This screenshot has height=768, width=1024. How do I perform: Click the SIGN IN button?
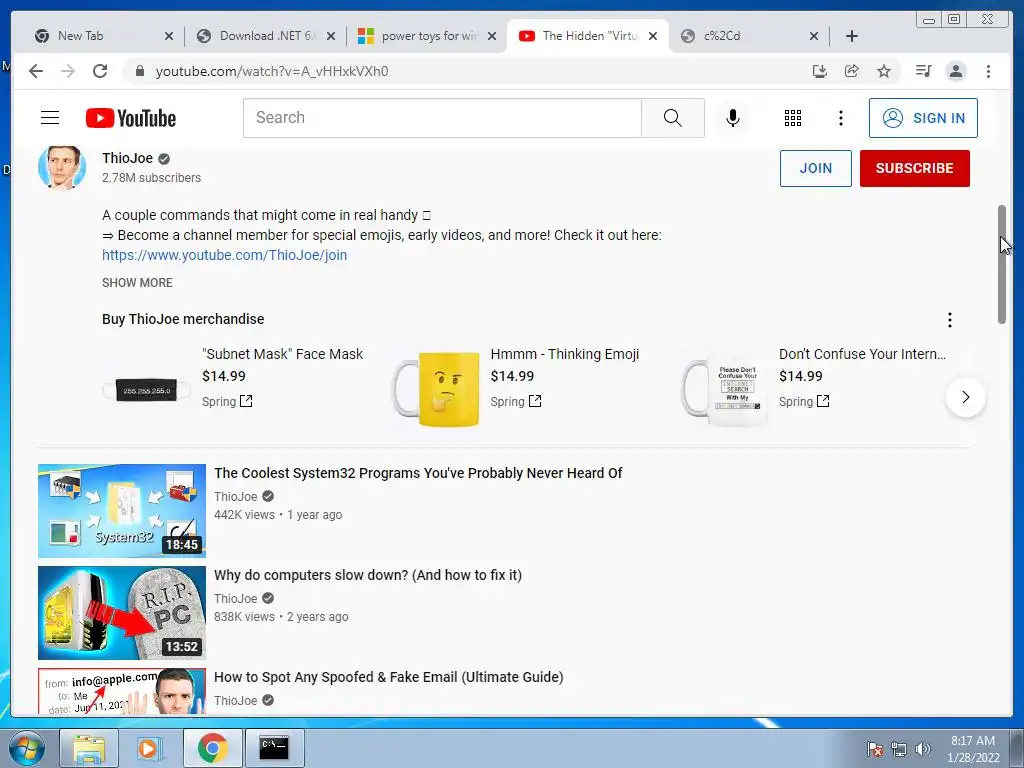coord(923,118)
